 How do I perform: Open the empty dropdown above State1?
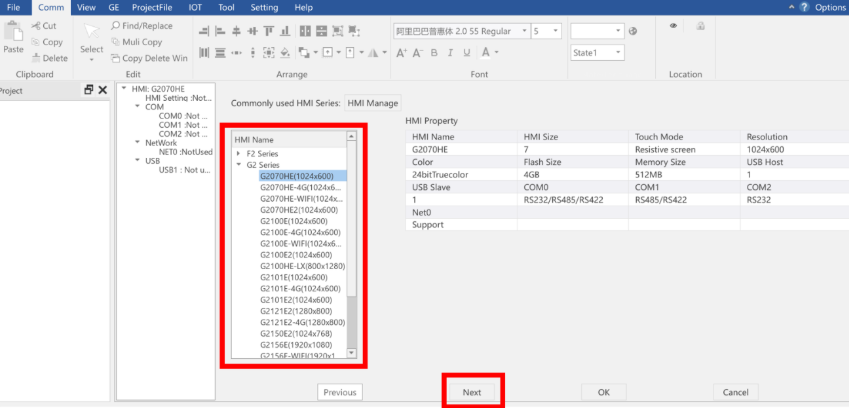[597, 31]
